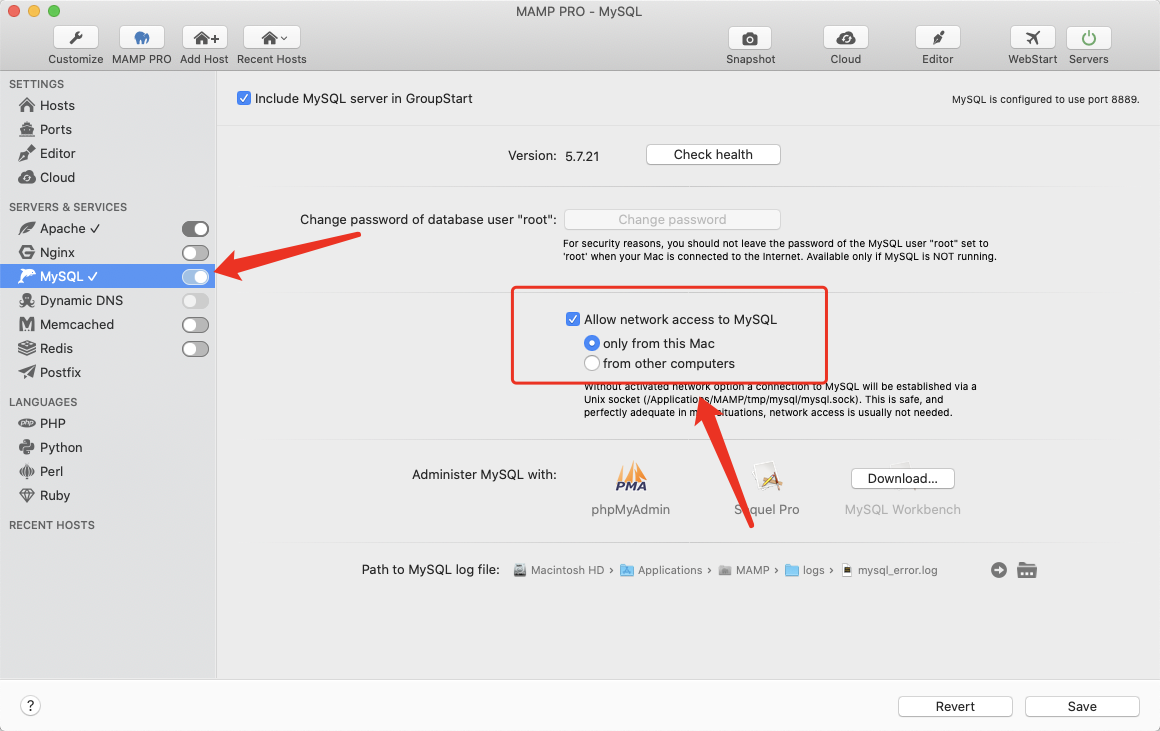Select the 'only from this Mac' option
The width and height of the screenshot is (1160, 731).
click(x=591, y=343)
